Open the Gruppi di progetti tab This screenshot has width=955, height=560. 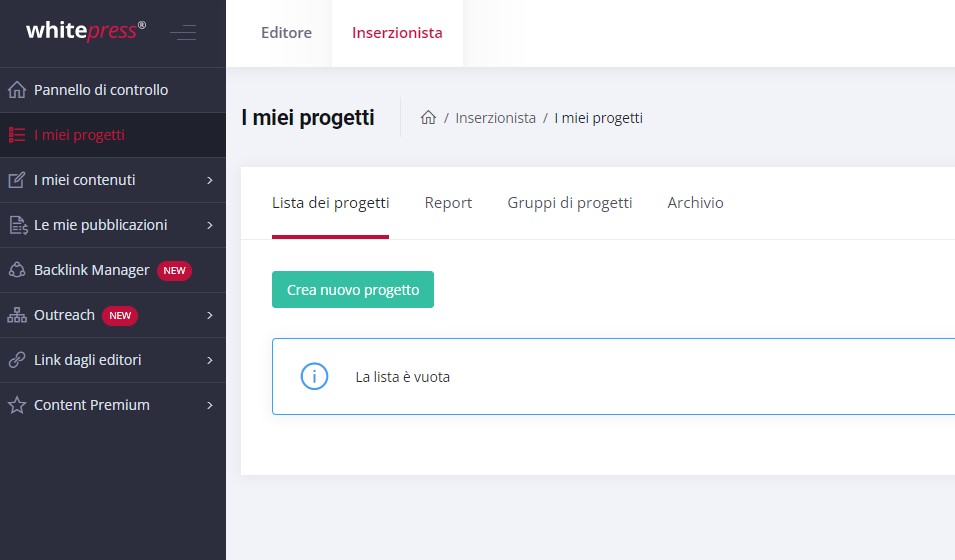[569, 203]
